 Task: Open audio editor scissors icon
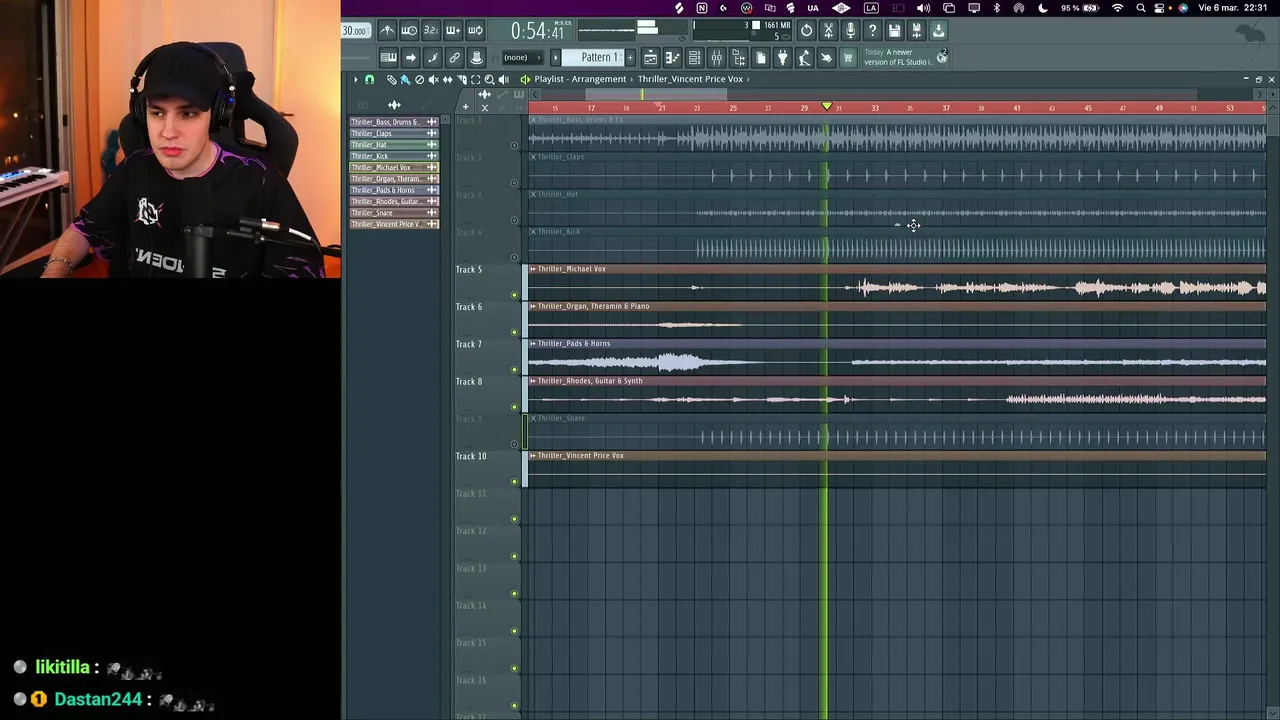point(828,30)
